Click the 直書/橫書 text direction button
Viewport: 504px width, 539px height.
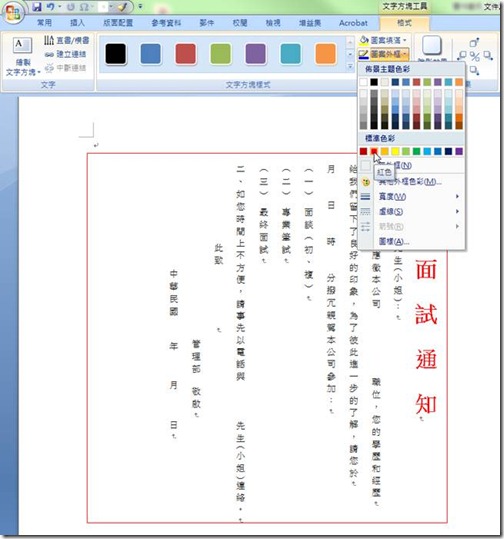66,40
